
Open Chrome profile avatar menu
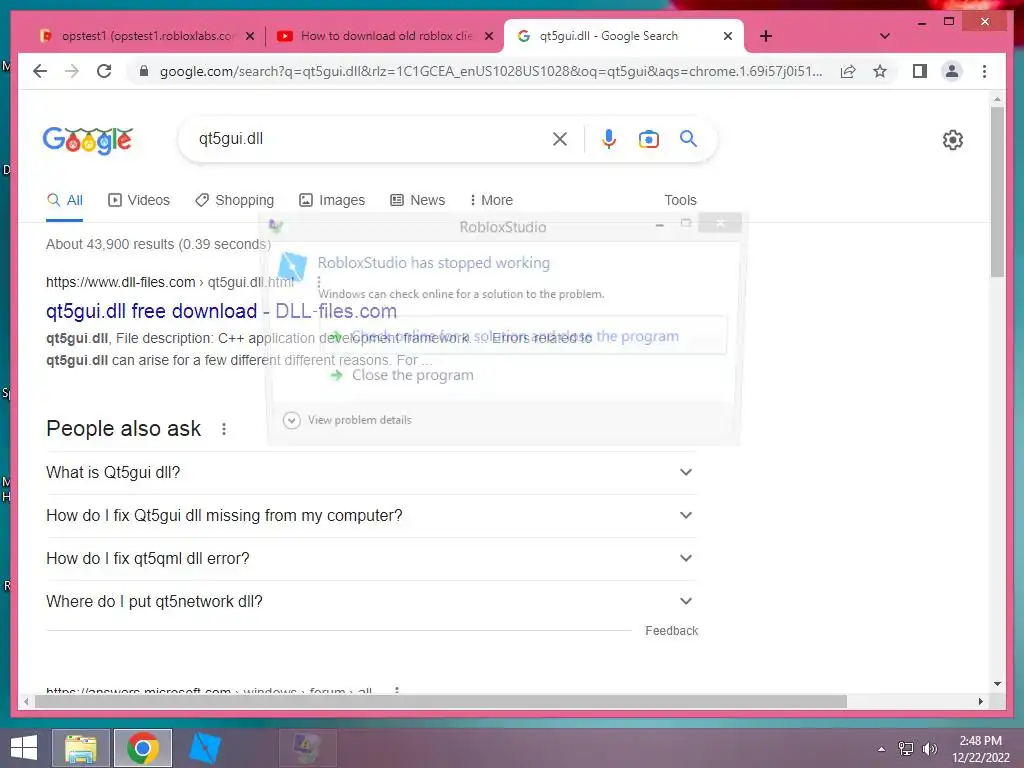pyautogui.click(x=952, y=71)
